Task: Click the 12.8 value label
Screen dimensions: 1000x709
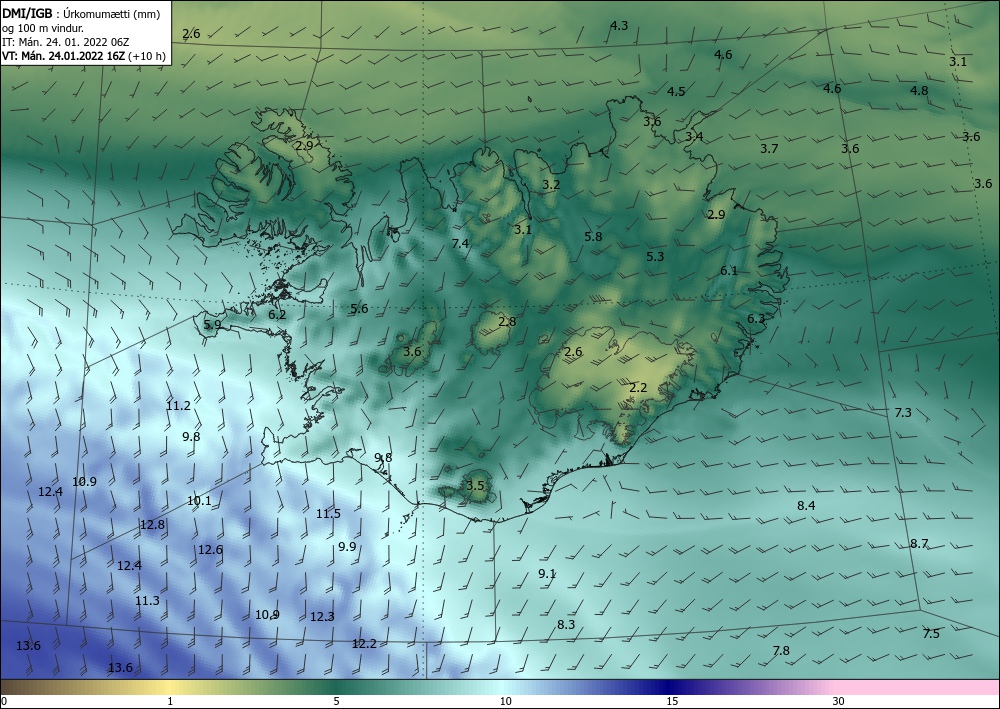Action: click(x=152, y=525)
